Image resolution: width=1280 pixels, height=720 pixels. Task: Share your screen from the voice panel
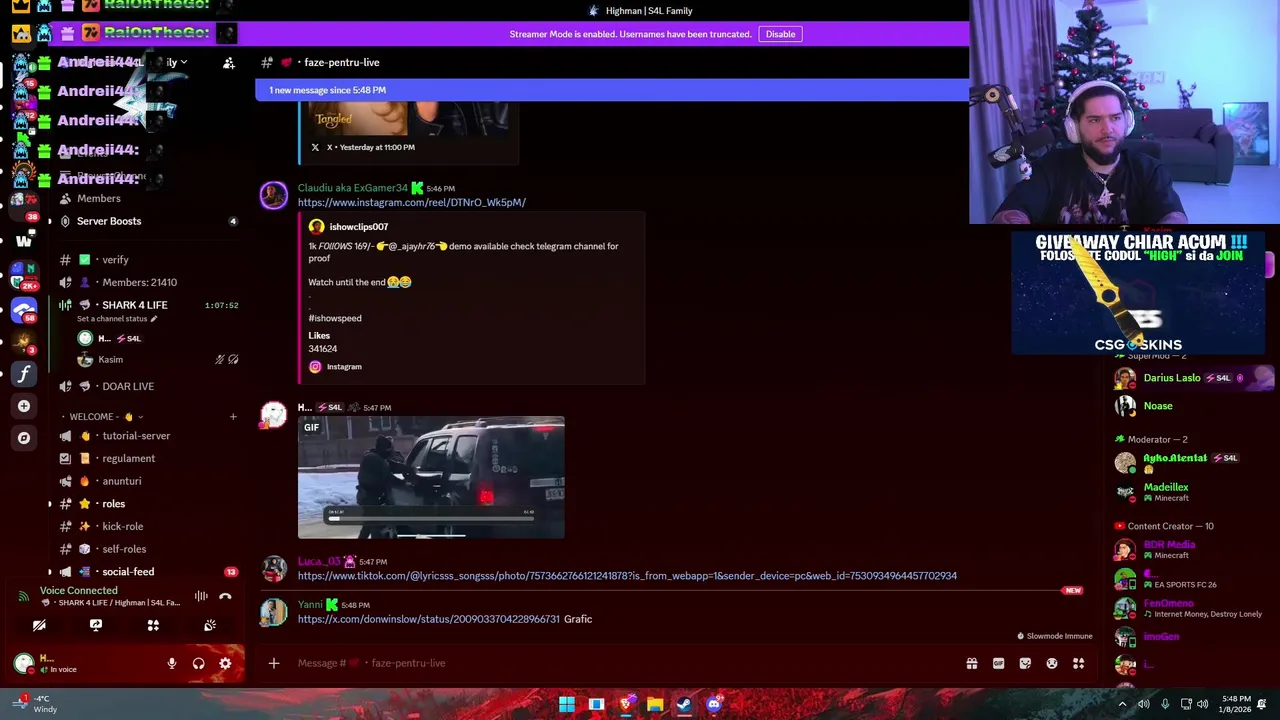click(x=96, y=625)
